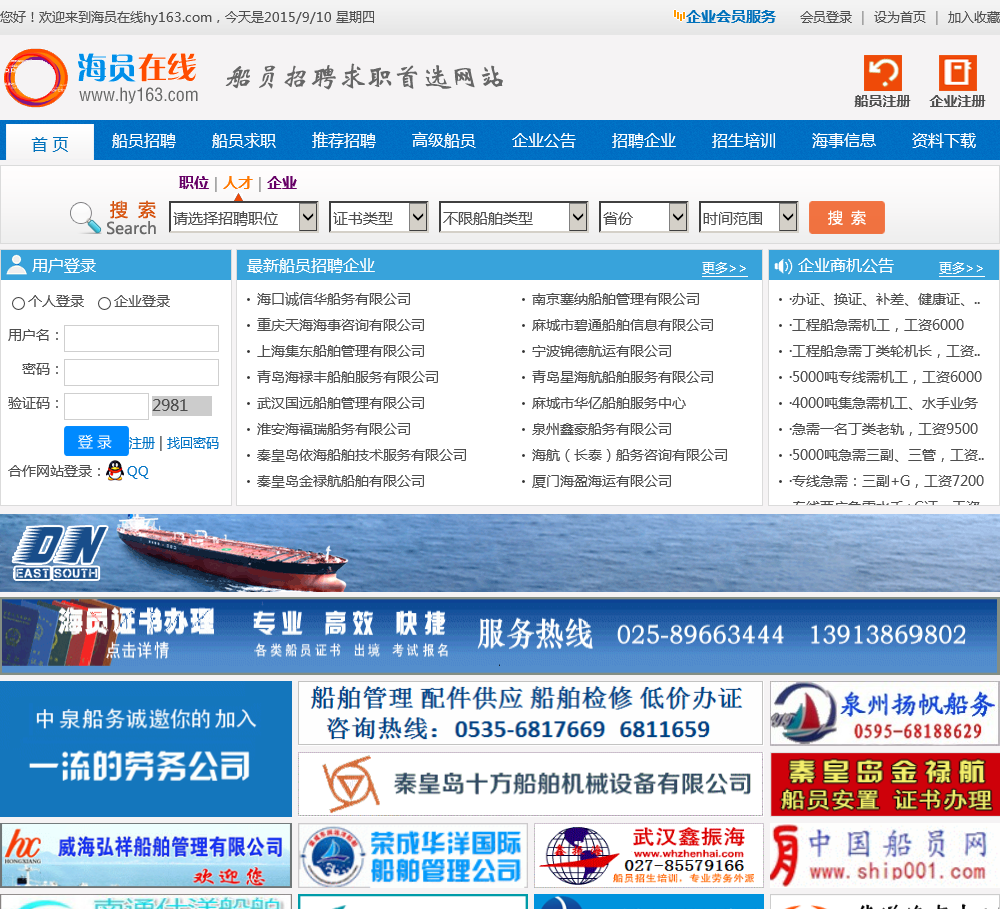
Task: Click the 找回密码 link
Action: tap(193, 443)
